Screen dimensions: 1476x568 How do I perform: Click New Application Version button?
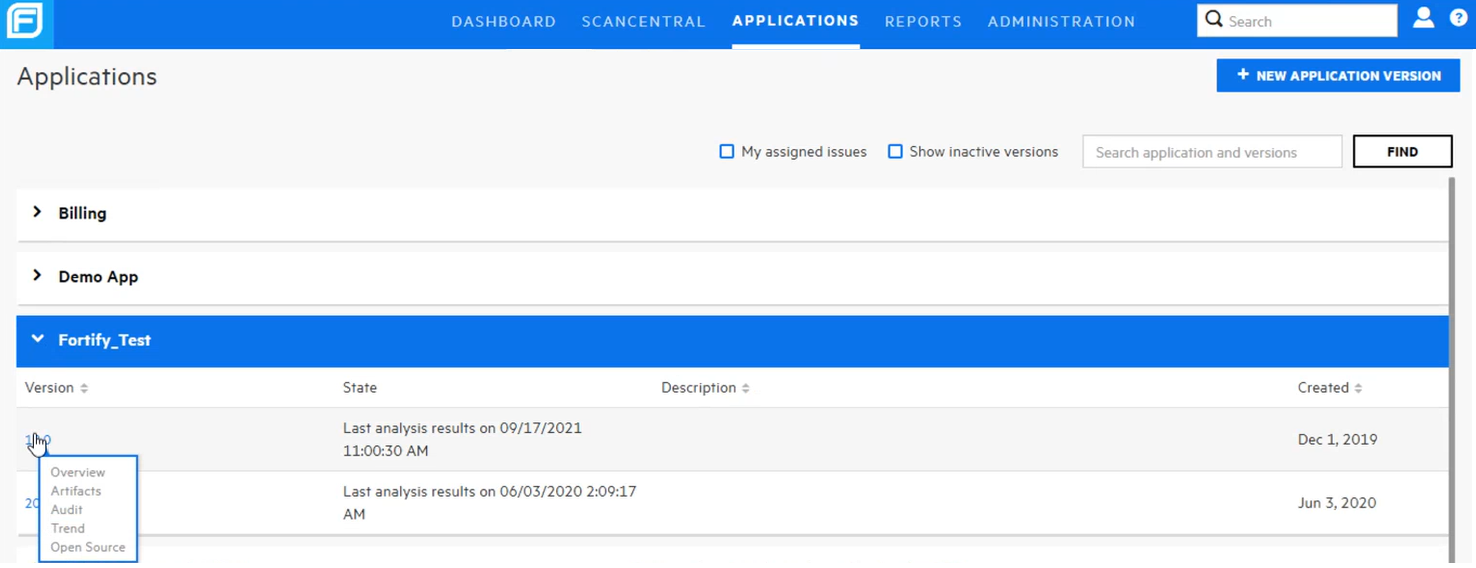click(x=1339, y=75)
